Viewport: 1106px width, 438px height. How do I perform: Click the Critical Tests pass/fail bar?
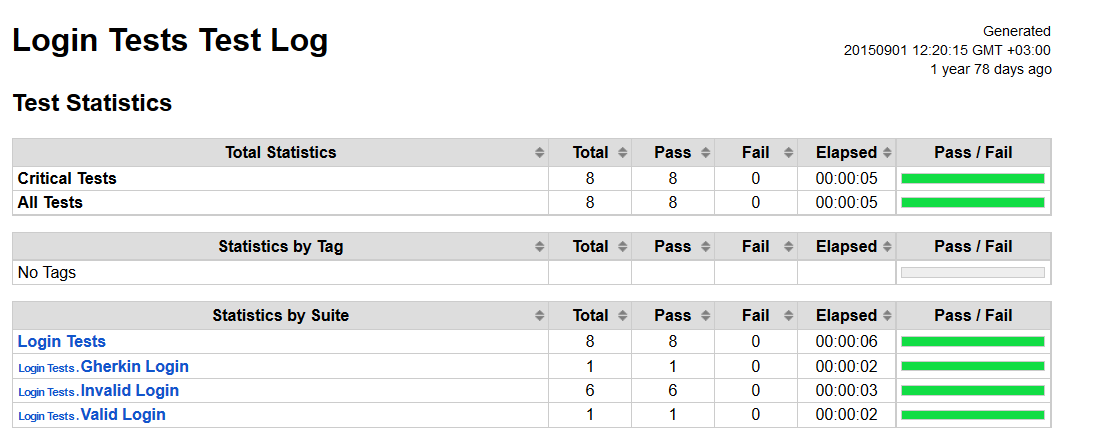[x=973, y=178]
